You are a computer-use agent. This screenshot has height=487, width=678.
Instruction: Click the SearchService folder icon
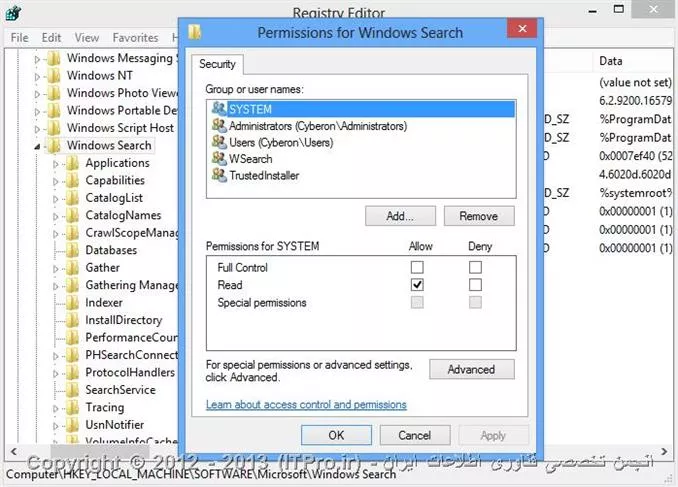72,390
